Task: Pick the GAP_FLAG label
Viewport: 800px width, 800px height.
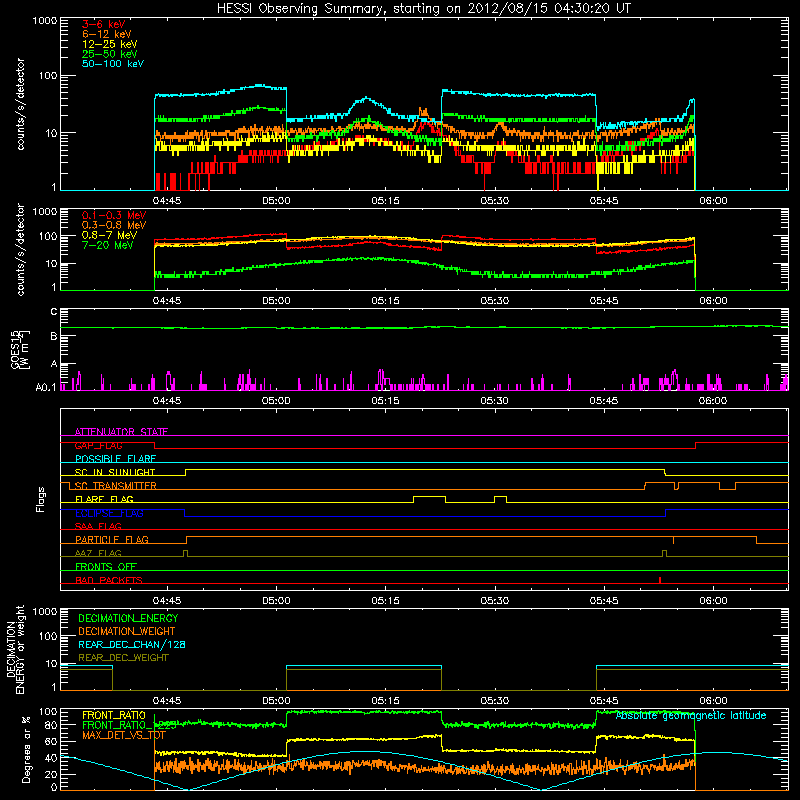Action: point(98,445)
